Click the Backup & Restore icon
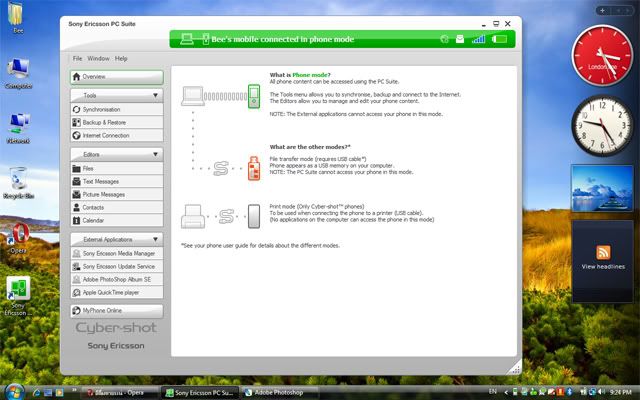Viewport: 640px width, 400px height. (x=76, y=122)
